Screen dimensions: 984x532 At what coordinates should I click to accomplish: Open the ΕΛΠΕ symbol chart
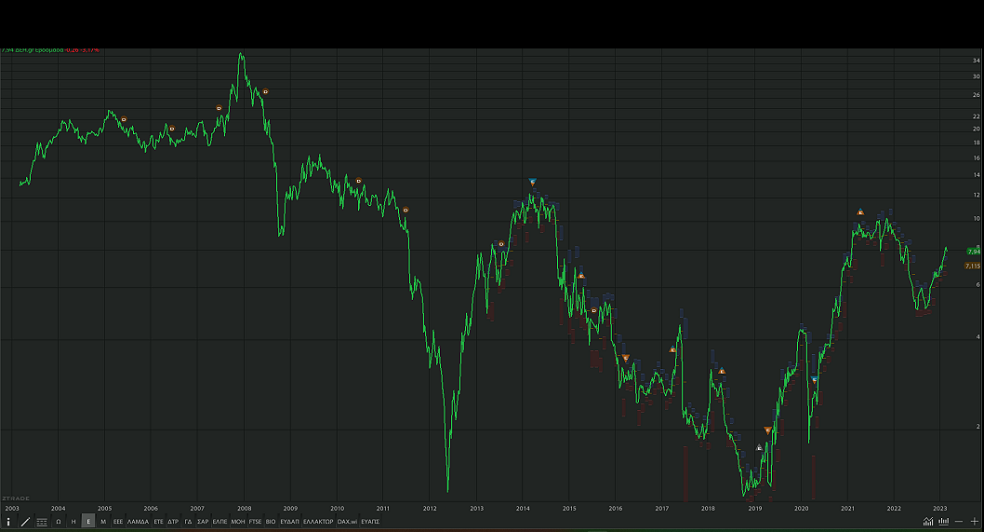point(220,521)
